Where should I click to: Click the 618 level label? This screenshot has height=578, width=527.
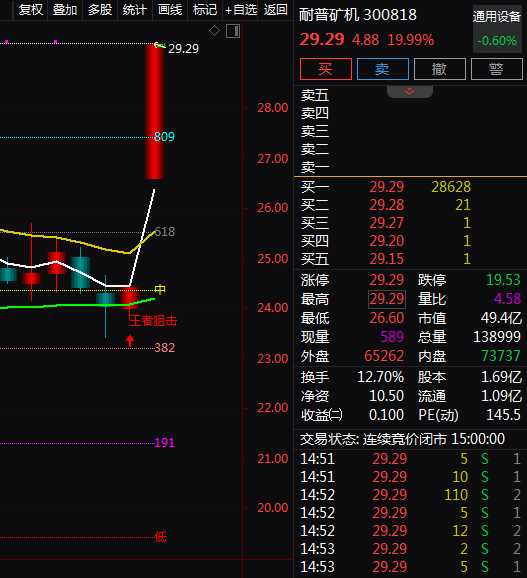click(164, 232)
